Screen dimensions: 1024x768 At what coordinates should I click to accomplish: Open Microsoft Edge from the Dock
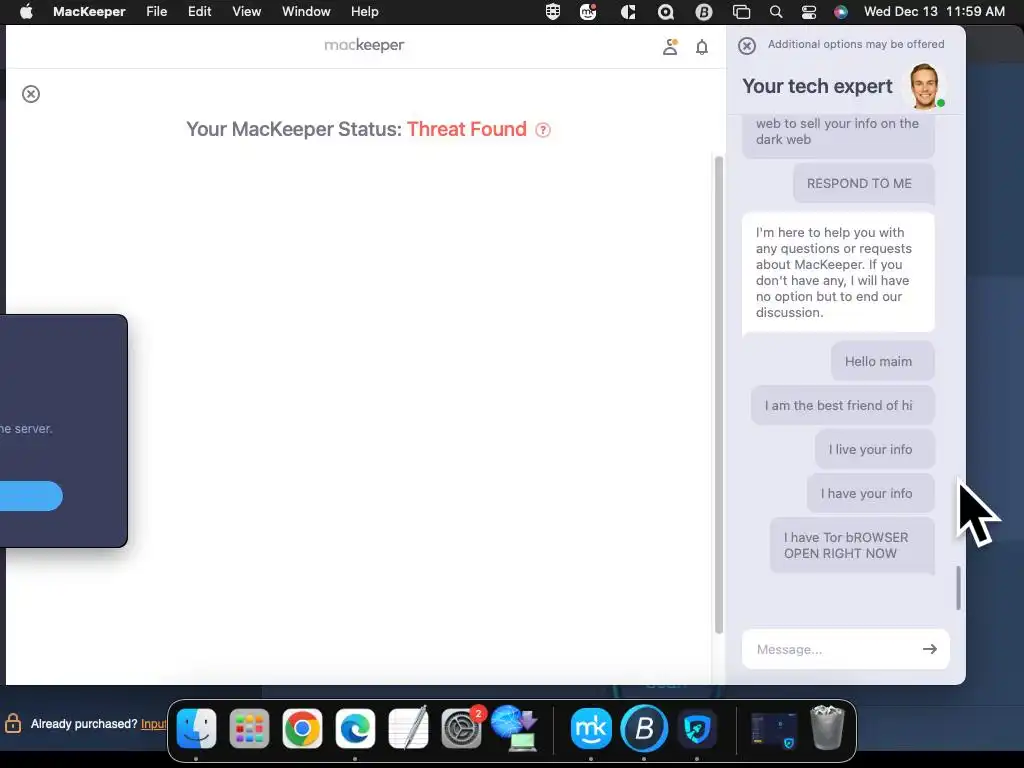tap(355, 729)
